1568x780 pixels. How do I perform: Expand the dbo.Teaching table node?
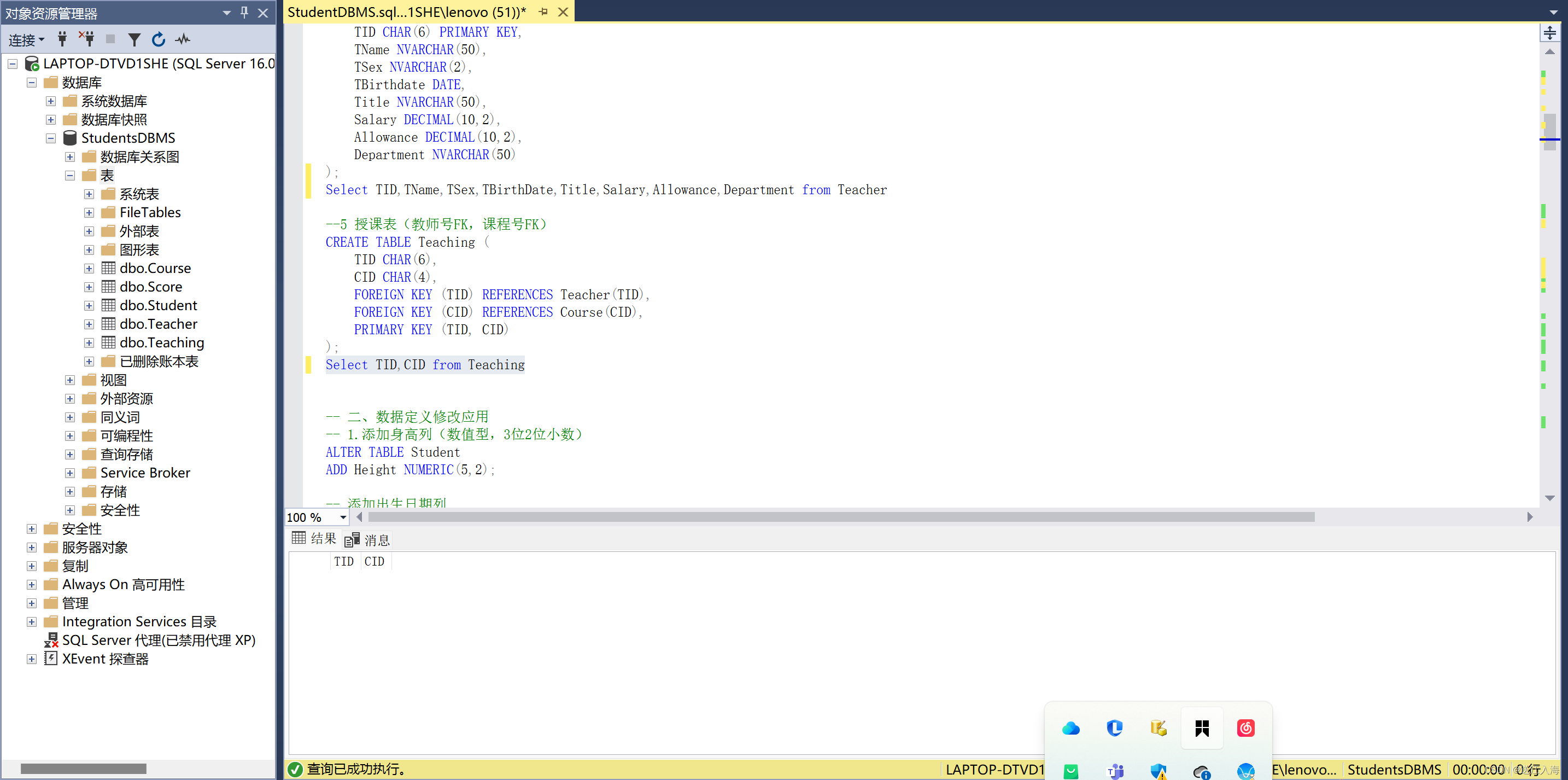click(89, 343)
